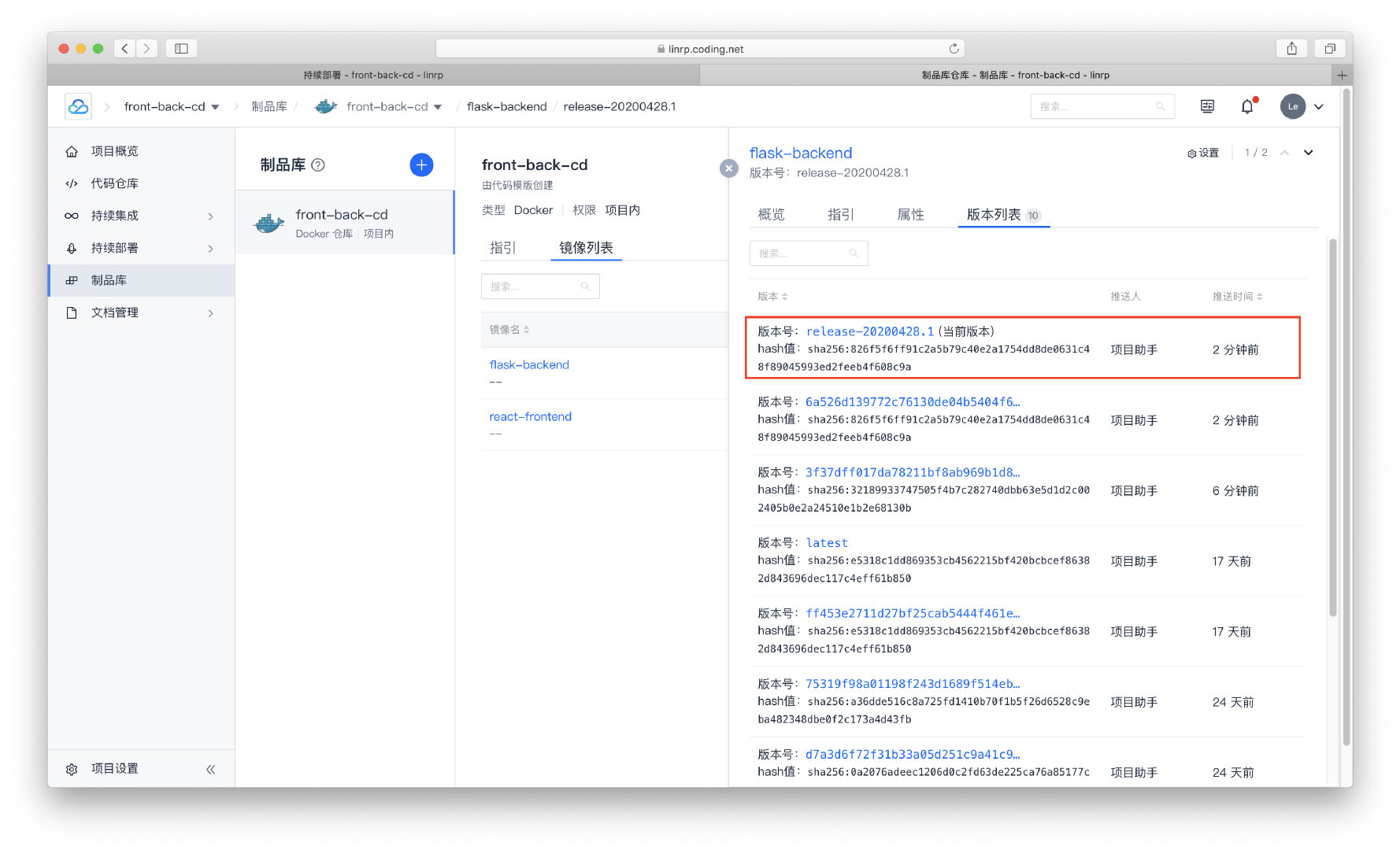Open the flask-backend image link in list

point(529,364)
